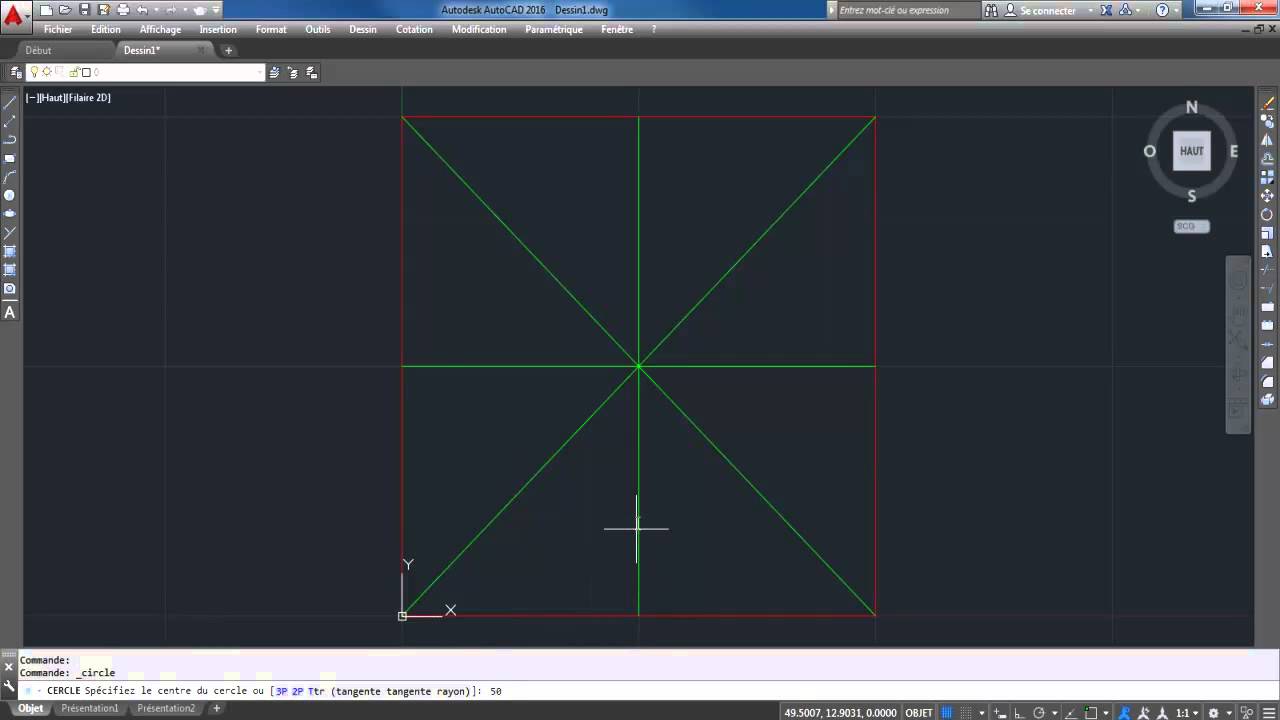
Task: Expand the help menu dropdown arrow
Action: [1176, 10]
